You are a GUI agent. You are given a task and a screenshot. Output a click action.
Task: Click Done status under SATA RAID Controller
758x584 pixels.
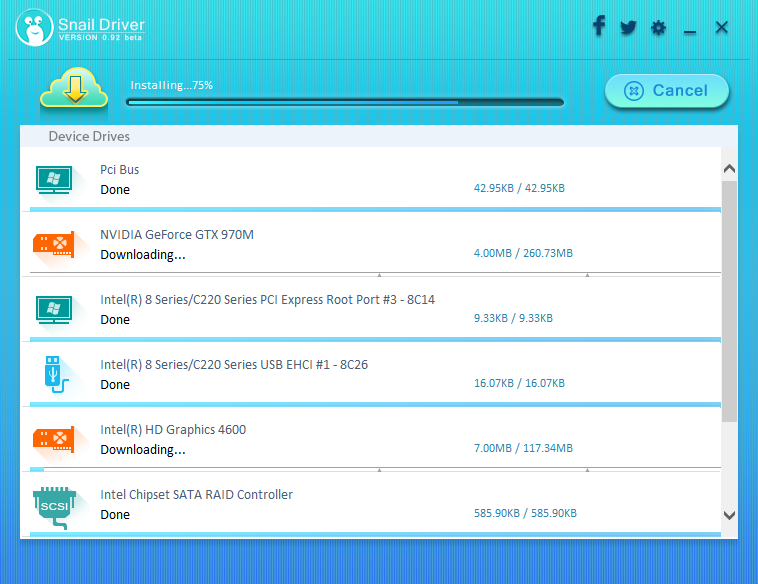coord(115,515)
